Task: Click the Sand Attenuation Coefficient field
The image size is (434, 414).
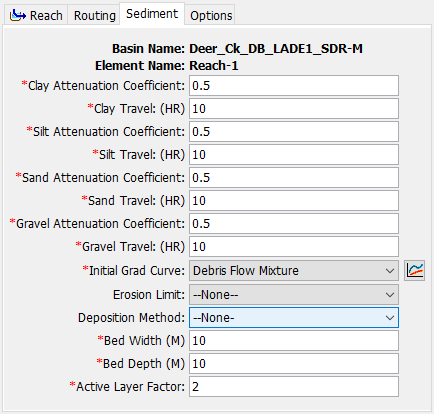Action: click(x=294, y=178)
